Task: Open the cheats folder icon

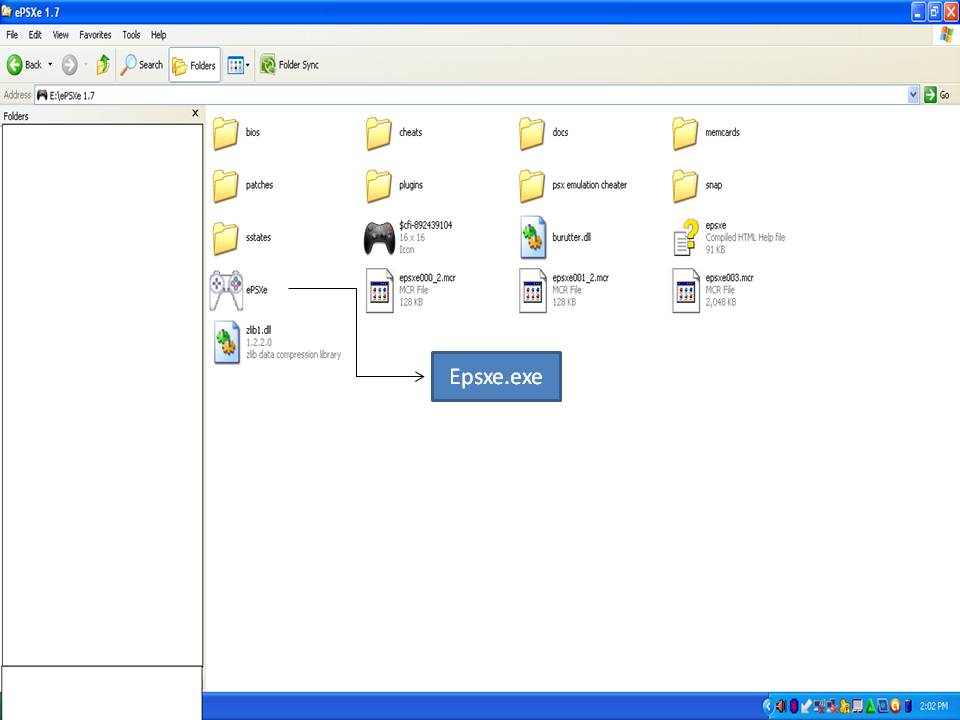Action: [x=378, y=133]
